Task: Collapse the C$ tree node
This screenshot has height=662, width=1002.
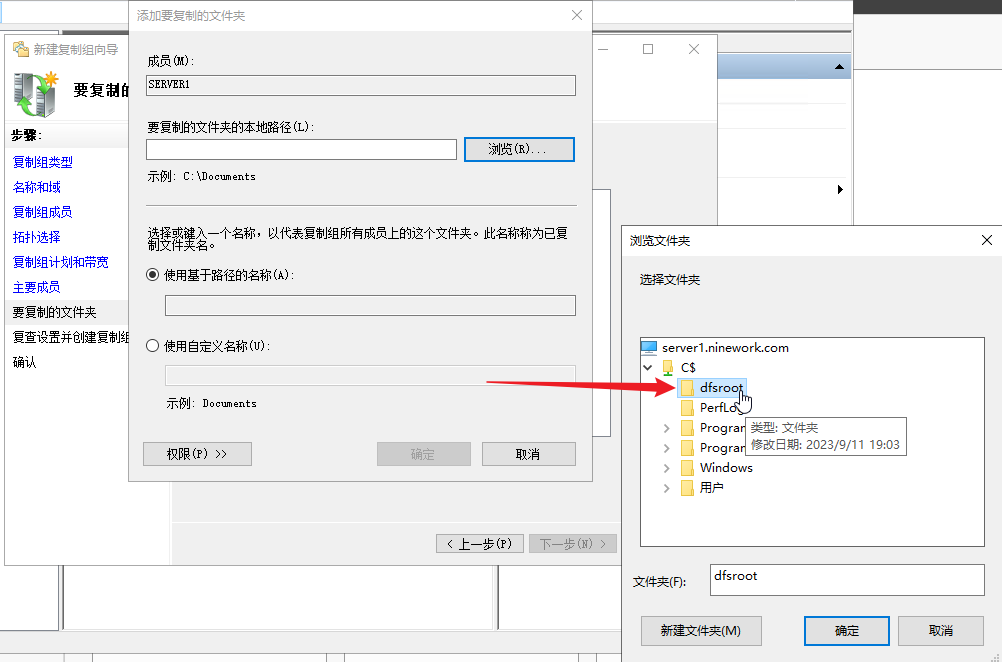Action: (649, 368)
